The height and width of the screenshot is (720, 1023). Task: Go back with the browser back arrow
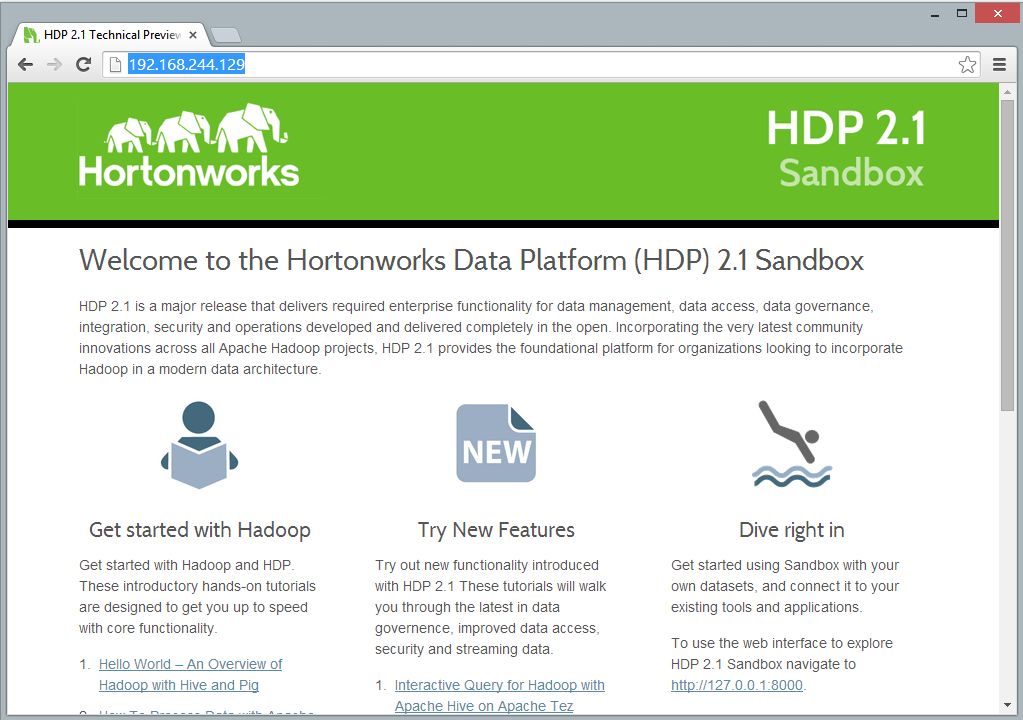25,65
